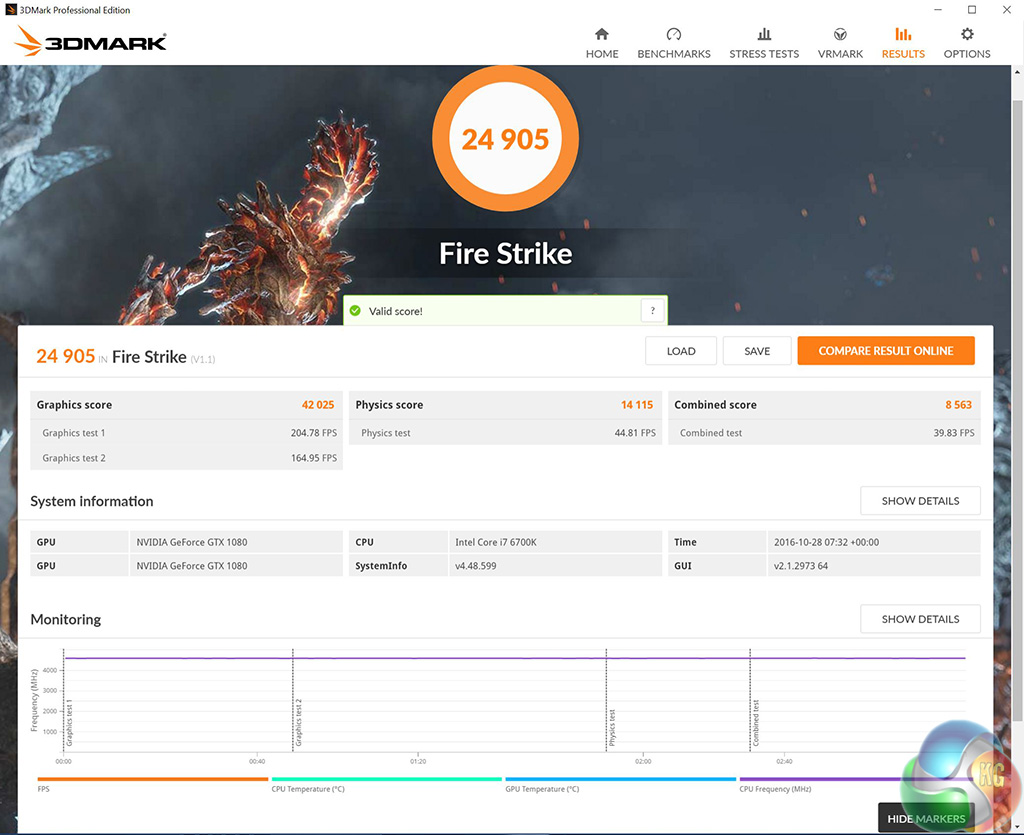Viewport: 1024px width, 835px height.
Task: Click the Physics test 44.81 FPS value
Action: tap(635, 433)
